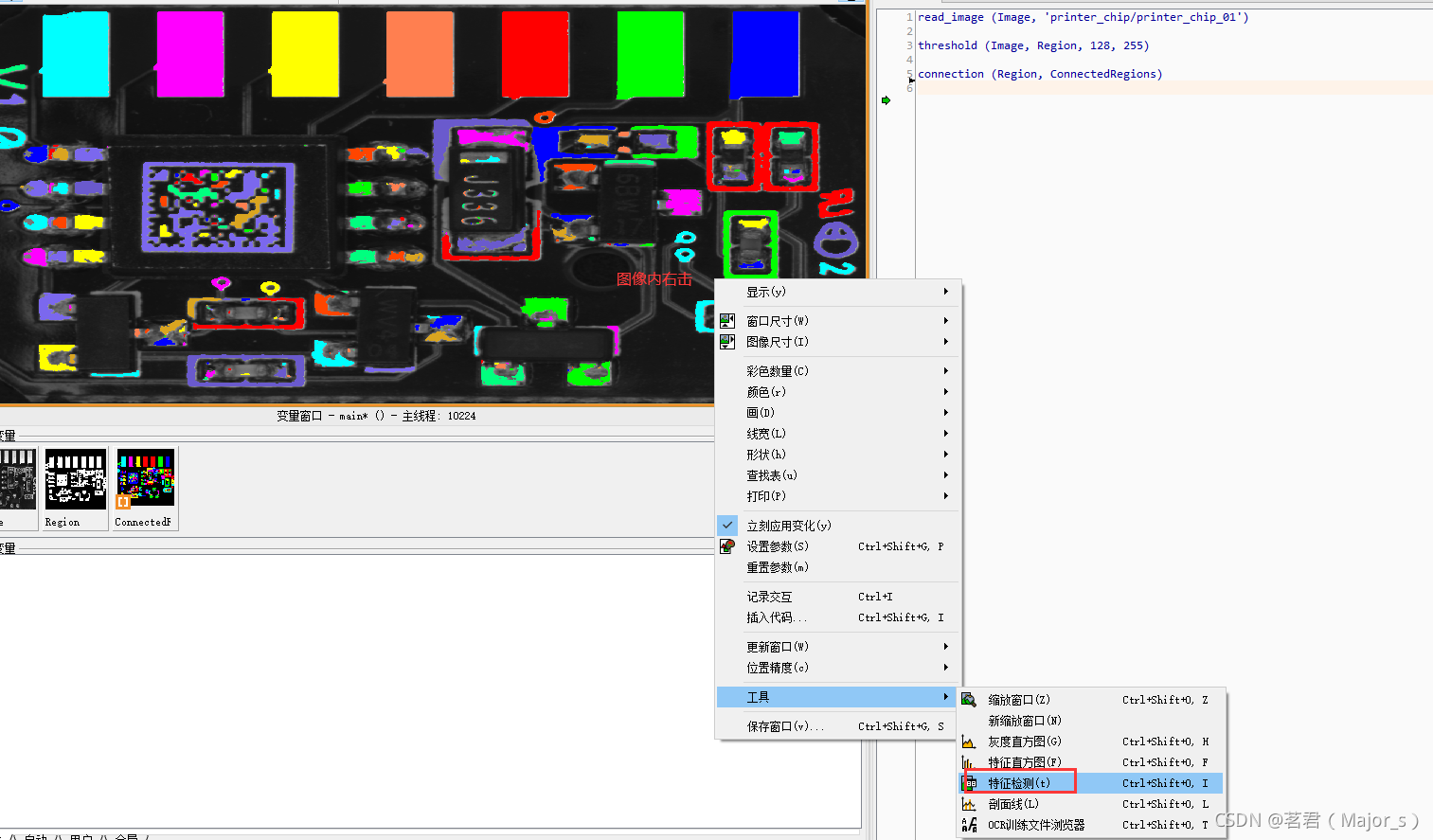Click the 变量窗口 main thread title text

(x=376, y=416)
